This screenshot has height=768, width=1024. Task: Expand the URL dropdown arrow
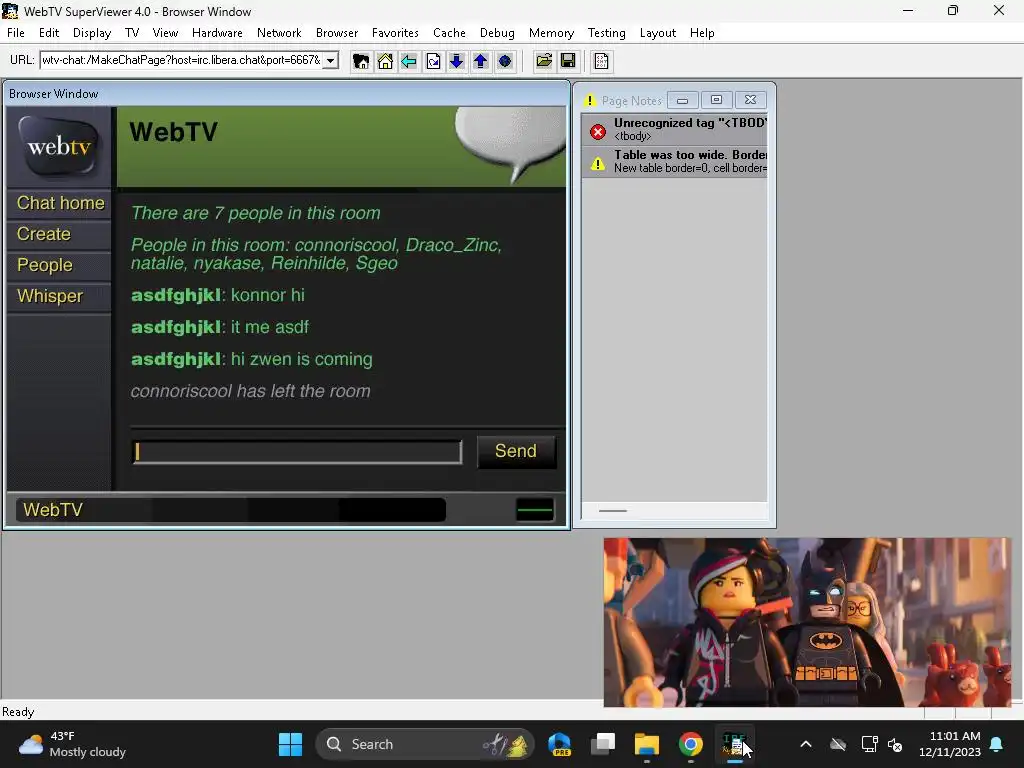pyautogui.click(x=331, y=61)
